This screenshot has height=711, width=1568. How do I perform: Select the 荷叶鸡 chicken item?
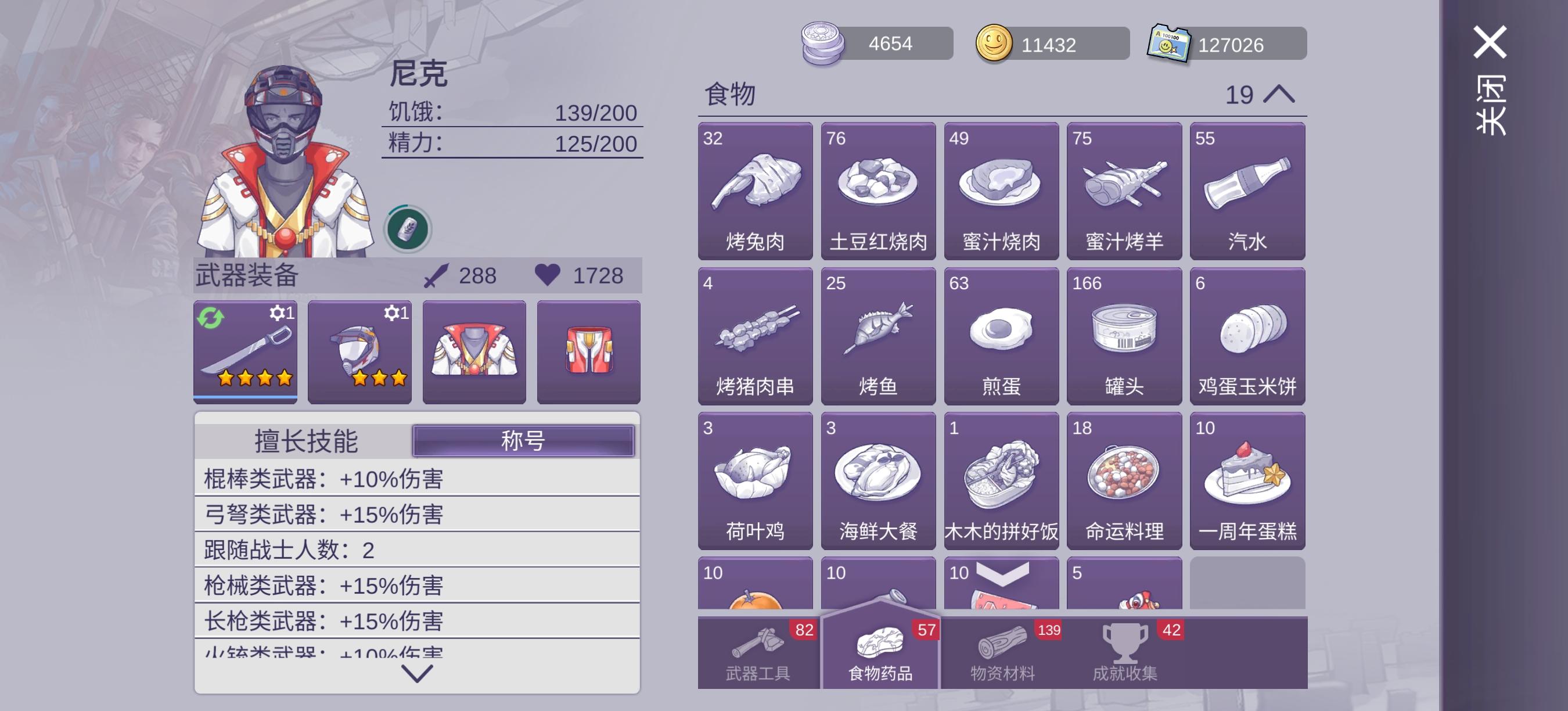click(x=755, y=481)
